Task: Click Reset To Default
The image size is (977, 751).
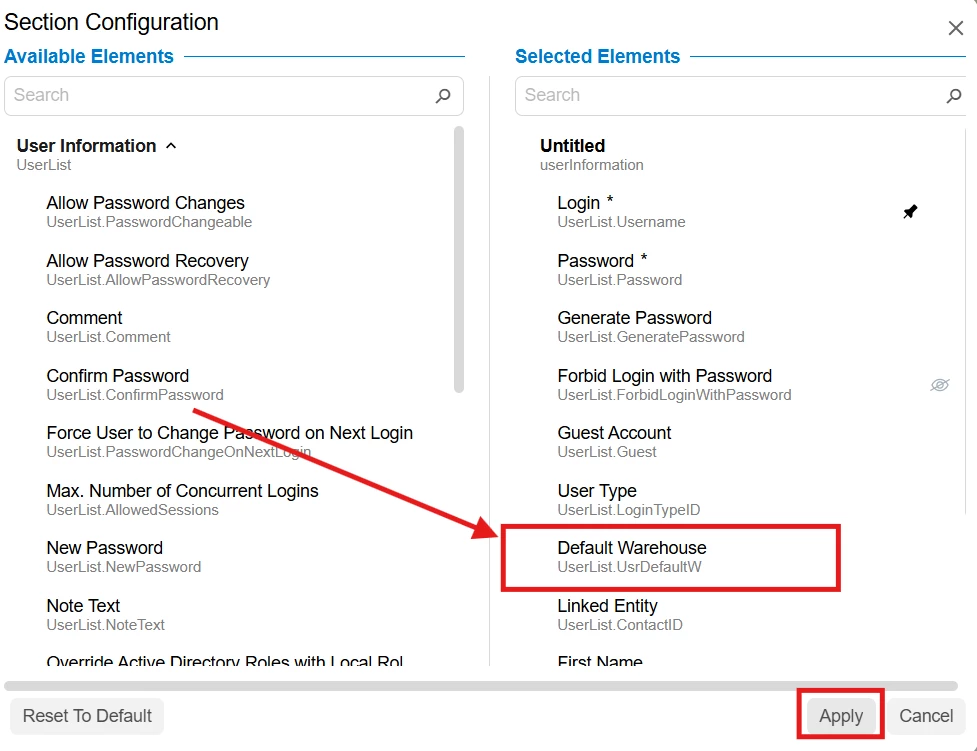Action: [87, 715]
